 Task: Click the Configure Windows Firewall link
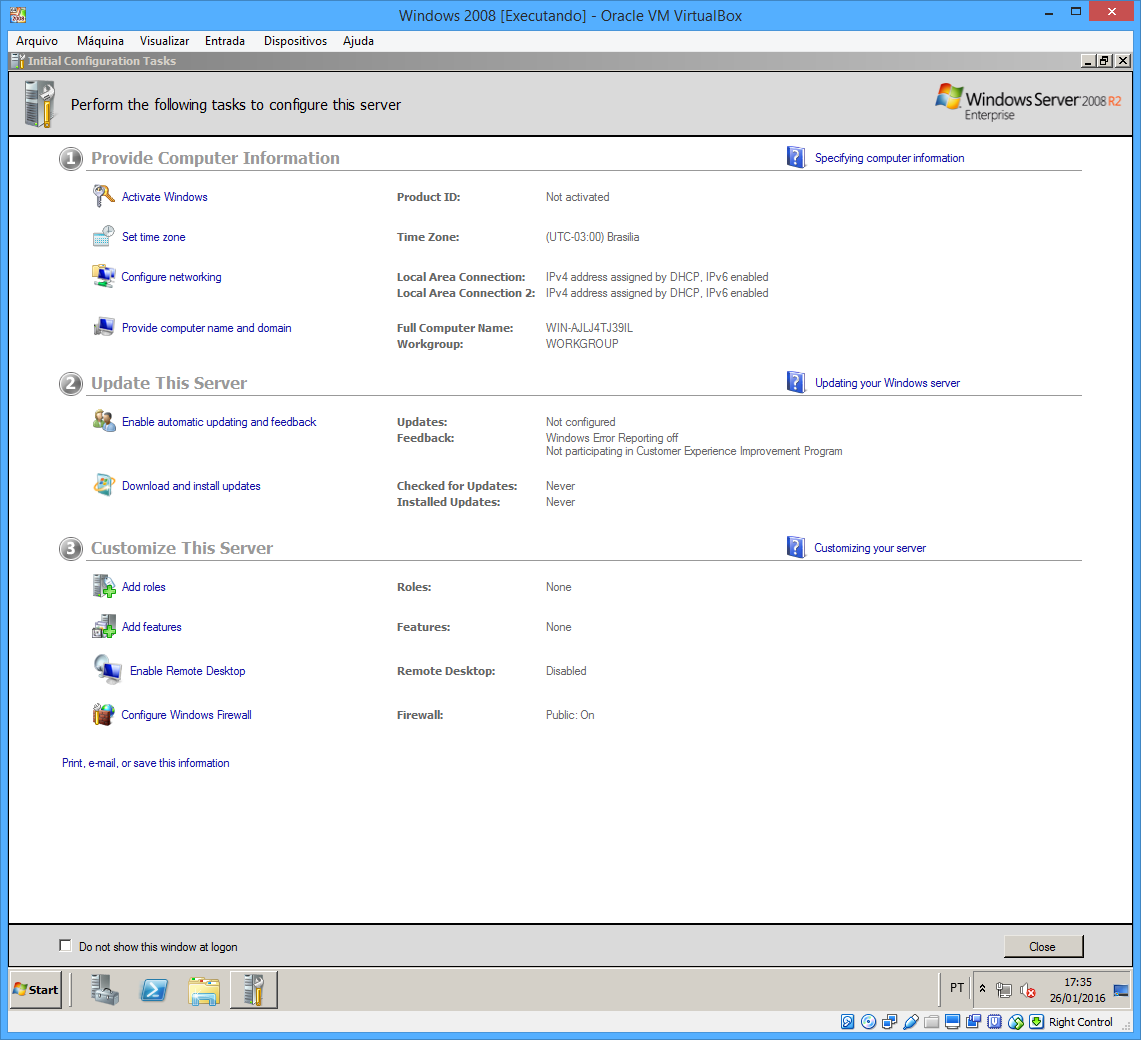click(186, 715)
